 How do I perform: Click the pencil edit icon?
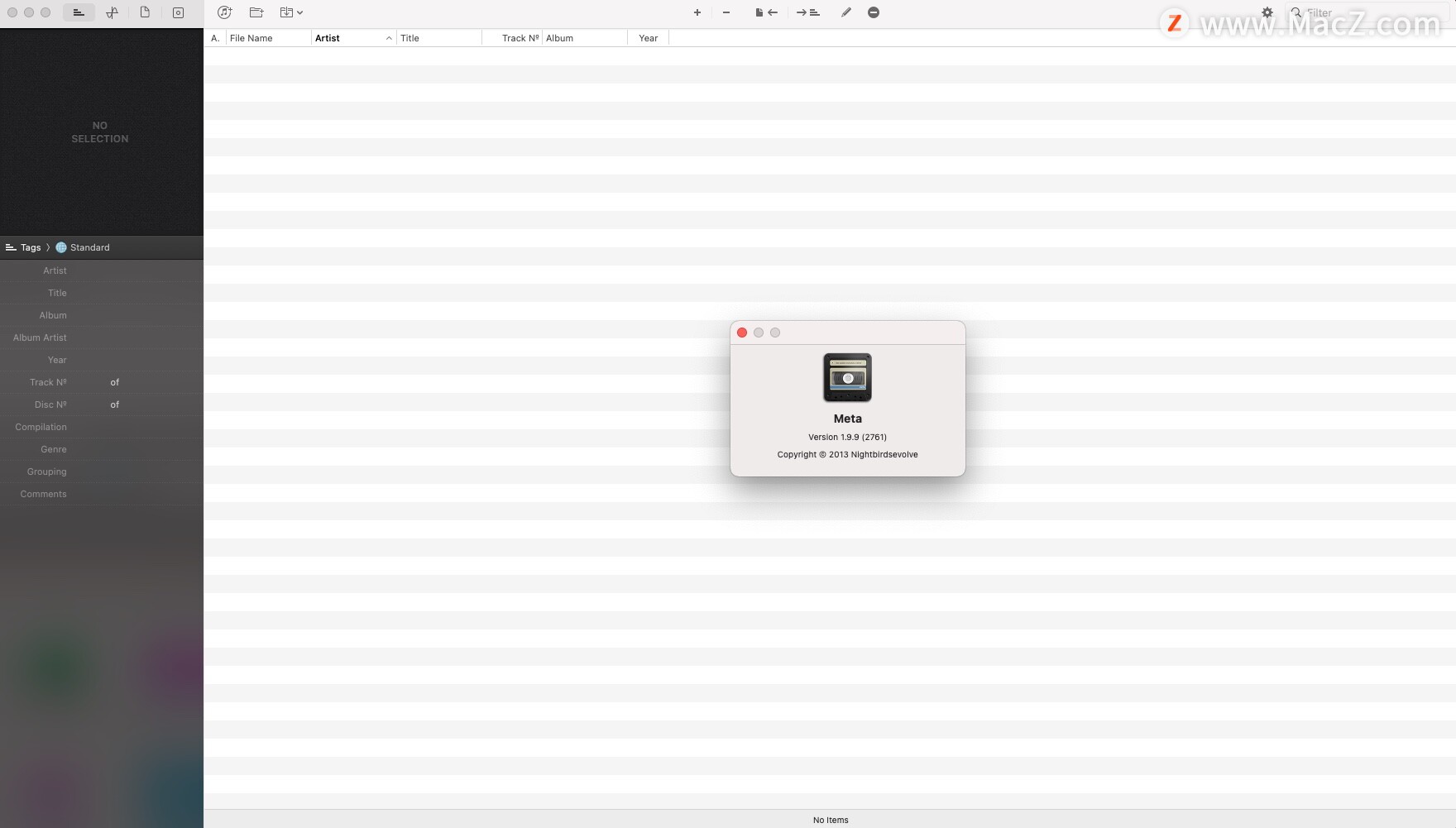(x=845, y=12)
